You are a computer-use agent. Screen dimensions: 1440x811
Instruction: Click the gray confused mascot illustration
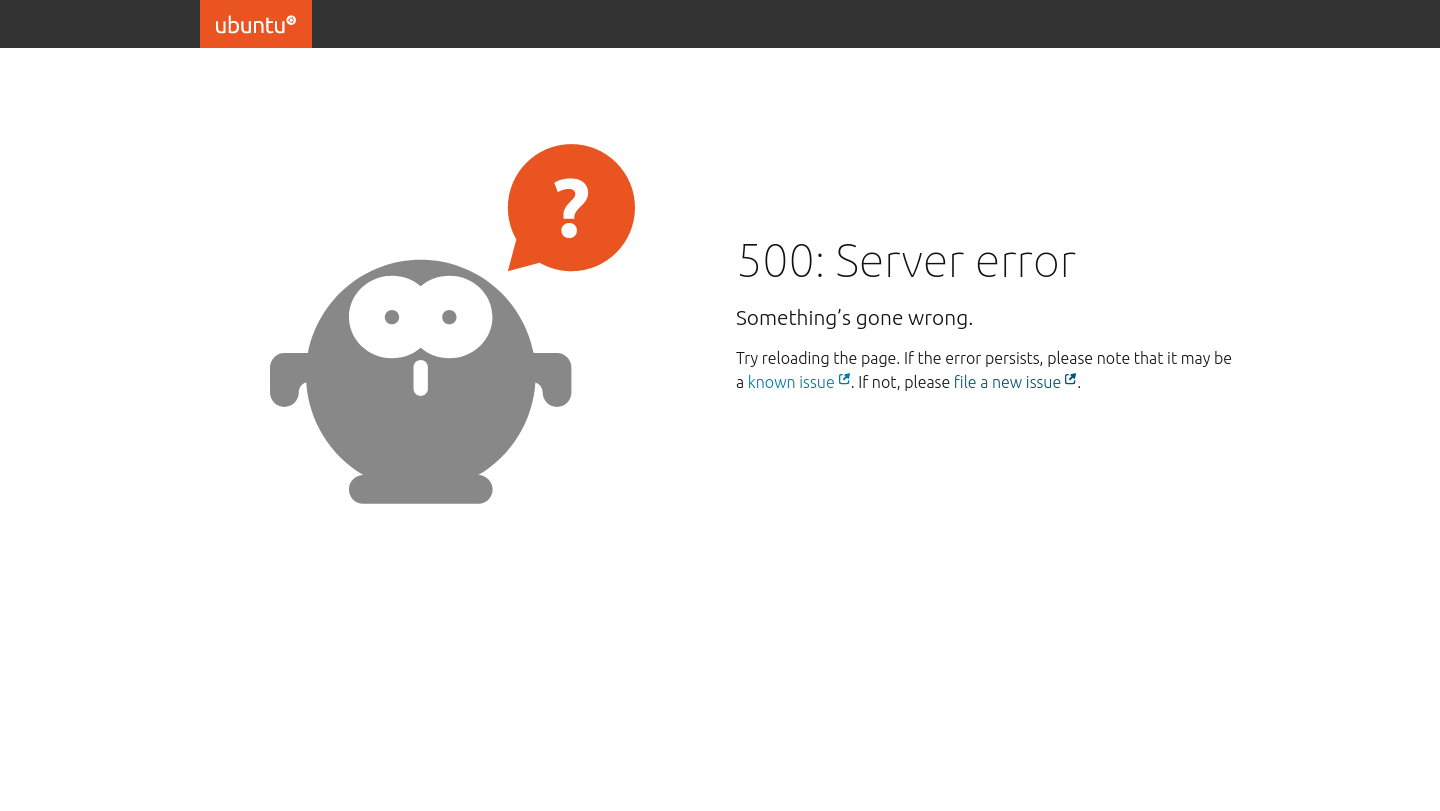click(421, 381)
